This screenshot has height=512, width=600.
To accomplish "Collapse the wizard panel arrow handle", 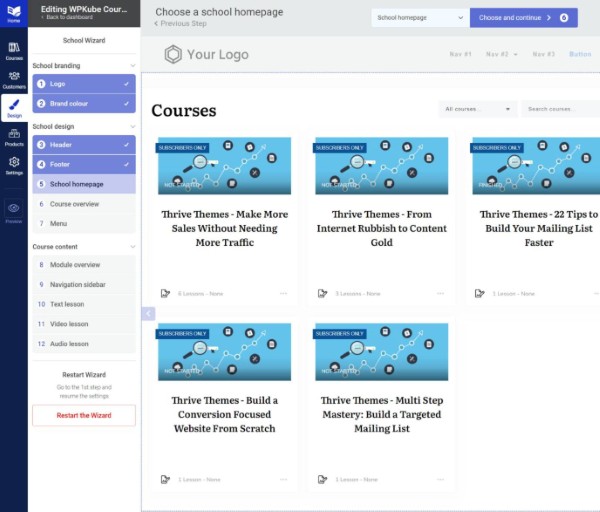I will coord(148,313).
